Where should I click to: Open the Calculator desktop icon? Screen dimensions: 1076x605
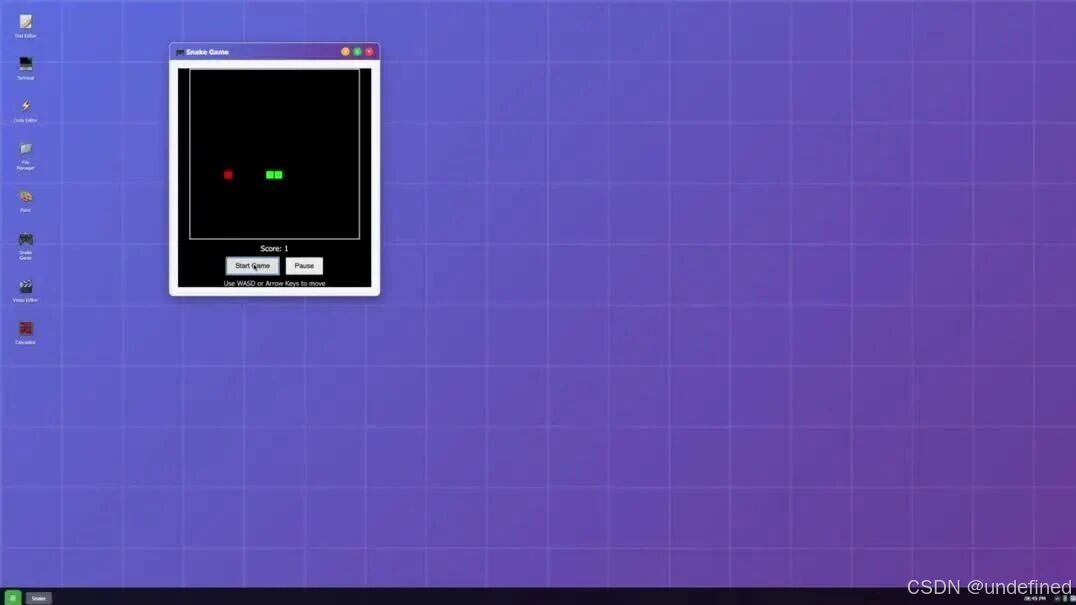[25, 333]
